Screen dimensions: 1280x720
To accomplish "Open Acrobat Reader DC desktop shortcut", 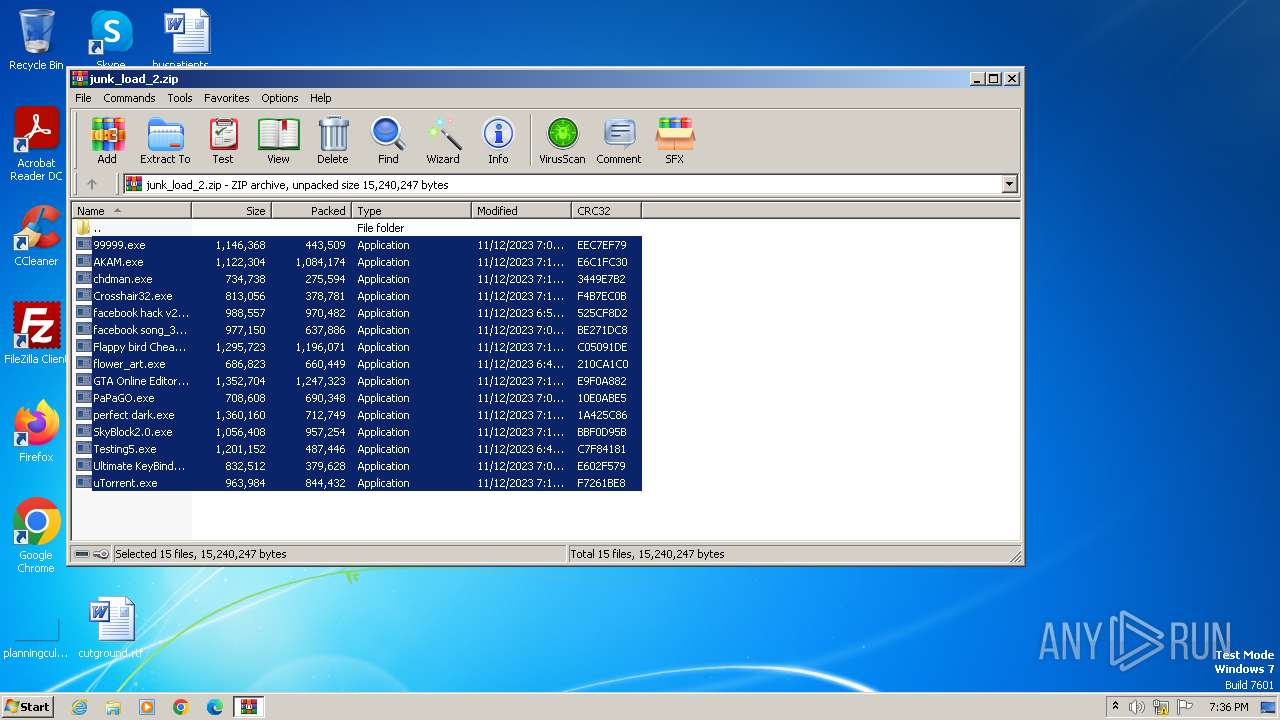I will pos(36,144).
